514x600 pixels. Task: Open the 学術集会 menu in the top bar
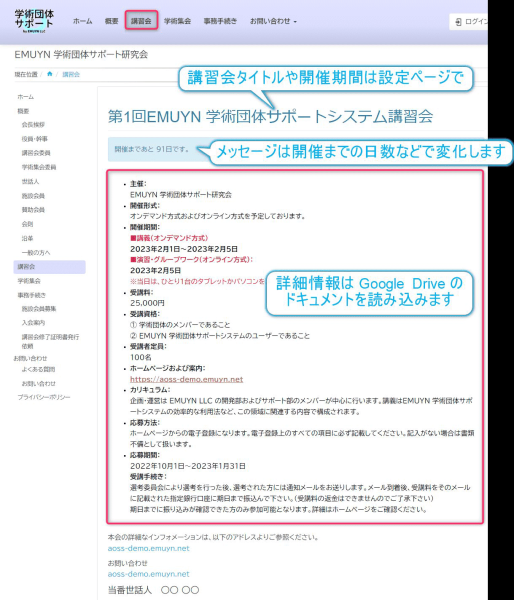coord(177,21)
